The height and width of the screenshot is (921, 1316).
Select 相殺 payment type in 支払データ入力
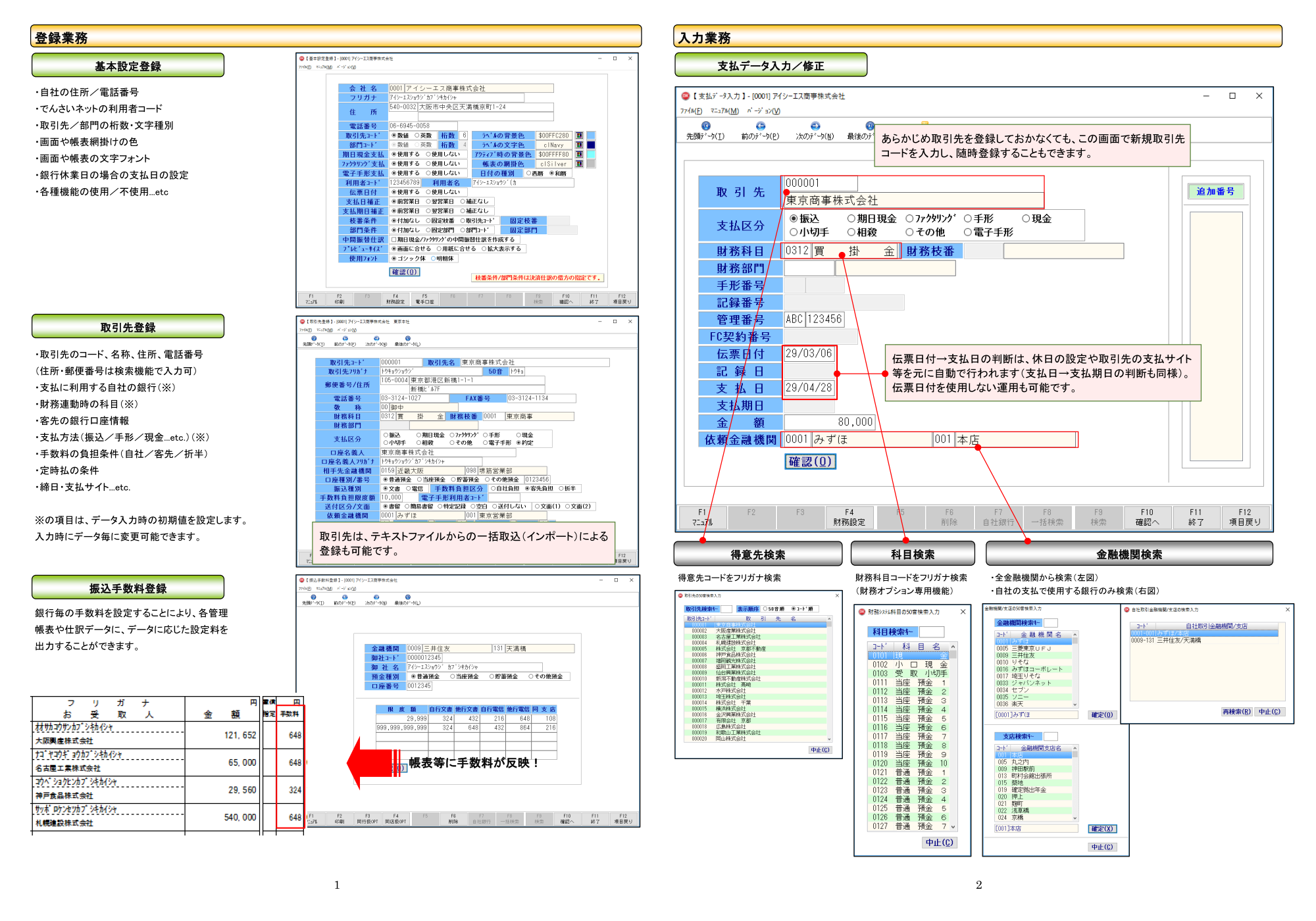[851, 232]
